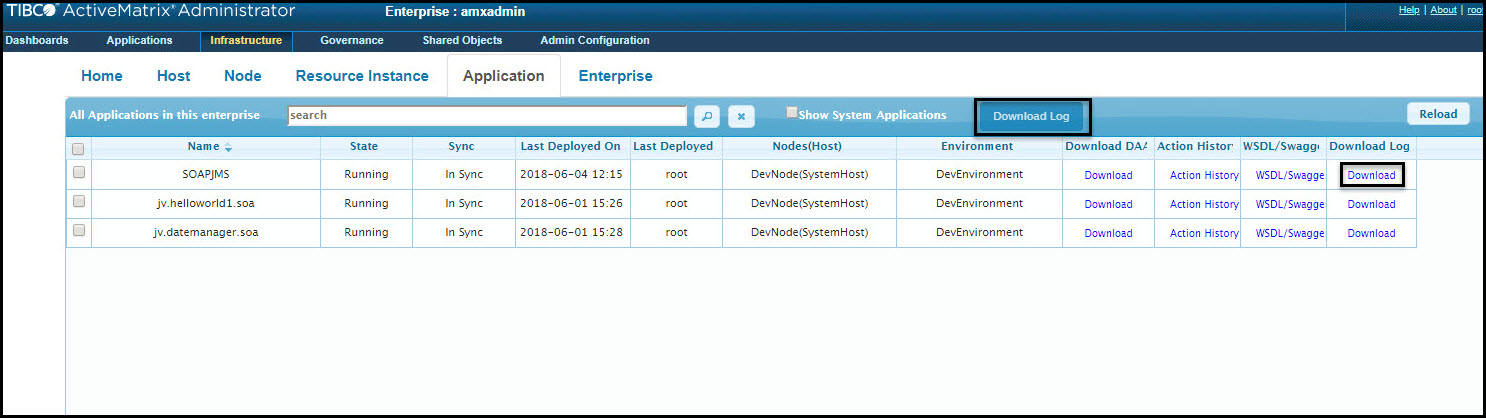Image resolution: width=1486 pixels, height=418 pixels.
Task: Tick the SOAPJMS row checkbox
Action: [x=79, y=173]
